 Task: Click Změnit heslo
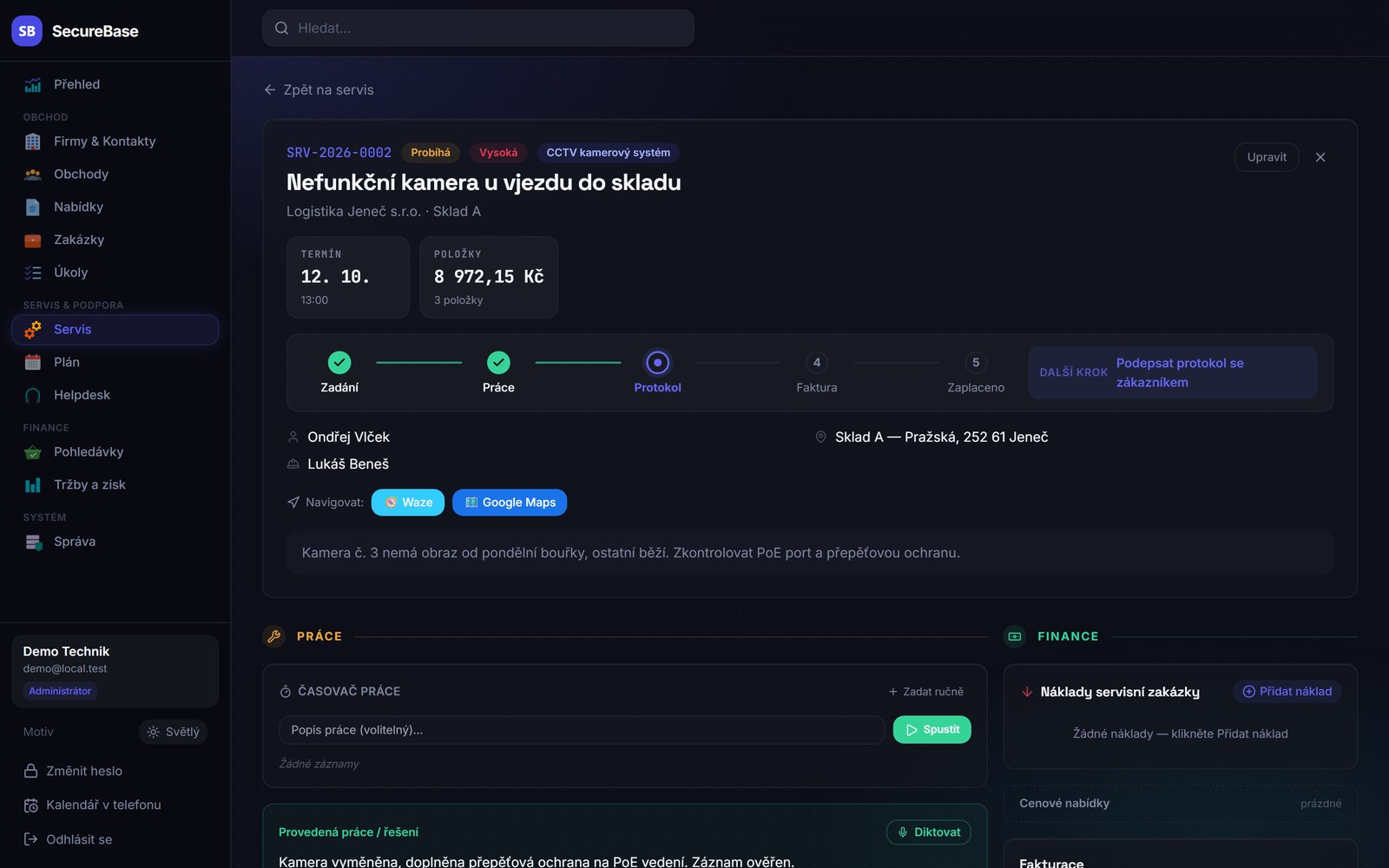coord(73,771)
